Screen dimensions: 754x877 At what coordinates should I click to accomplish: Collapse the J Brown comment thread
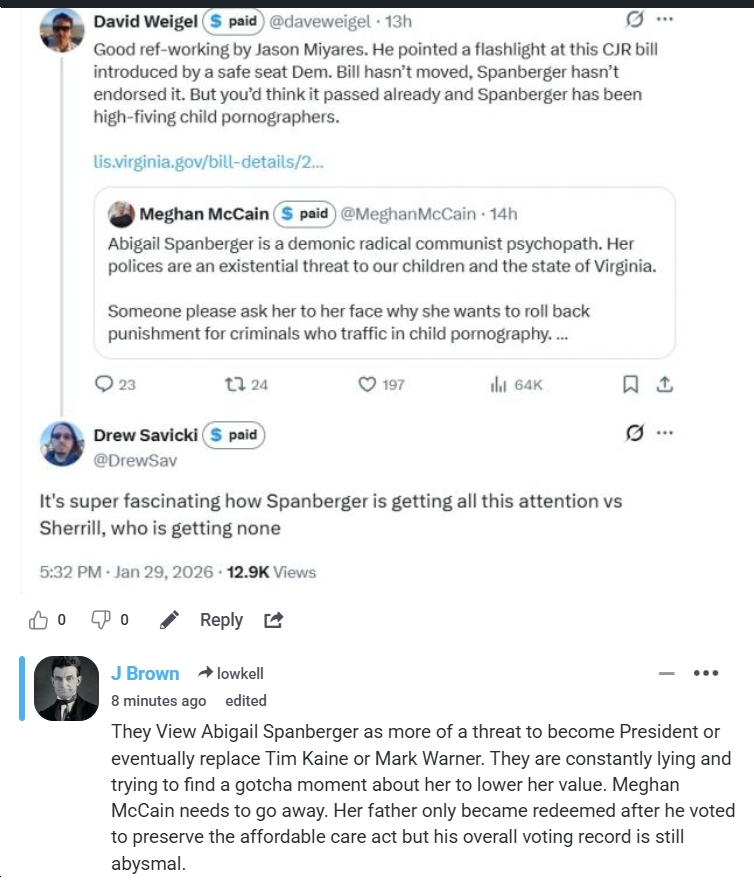[x=667, y=674]
